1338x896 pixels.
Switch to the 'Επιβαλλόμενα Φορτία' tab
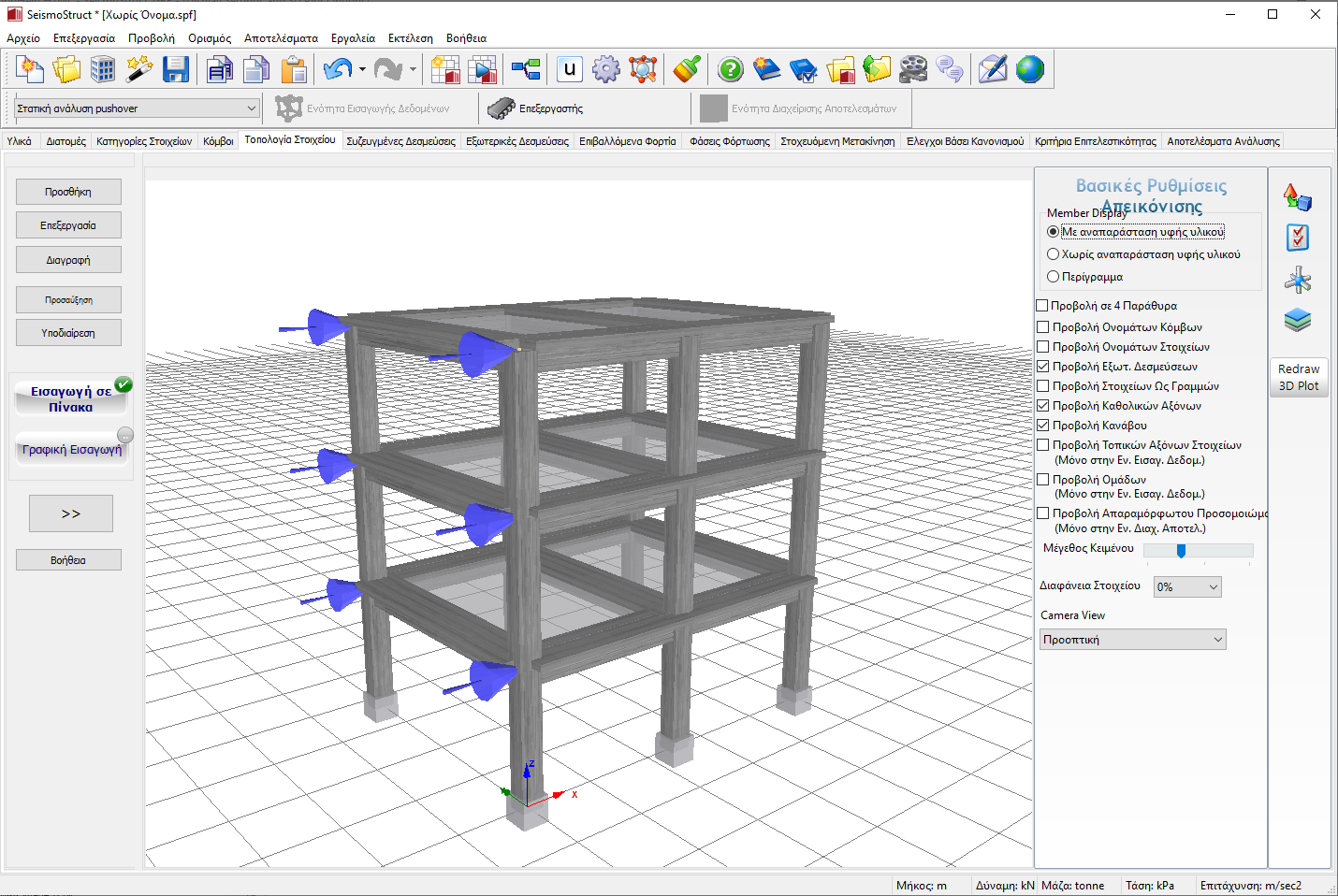point(627,141)
